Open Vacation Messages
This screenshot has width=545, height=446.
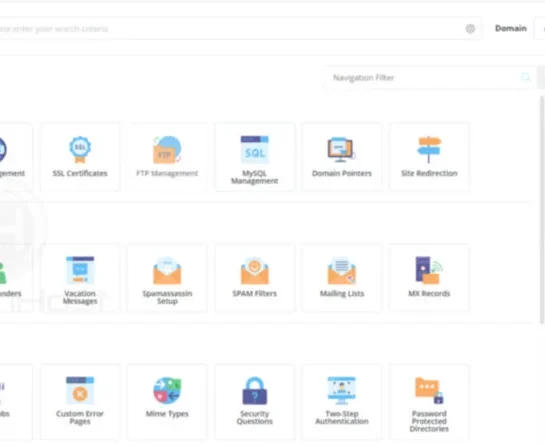pyautogui.click(x=80, y=278)
